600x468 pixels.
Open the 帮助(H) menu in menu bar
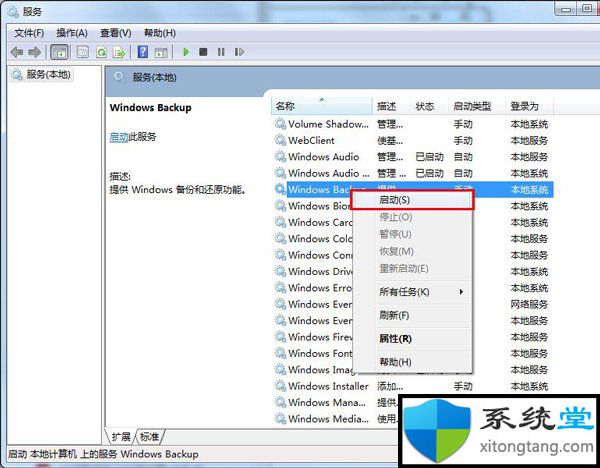click(160, 33)
